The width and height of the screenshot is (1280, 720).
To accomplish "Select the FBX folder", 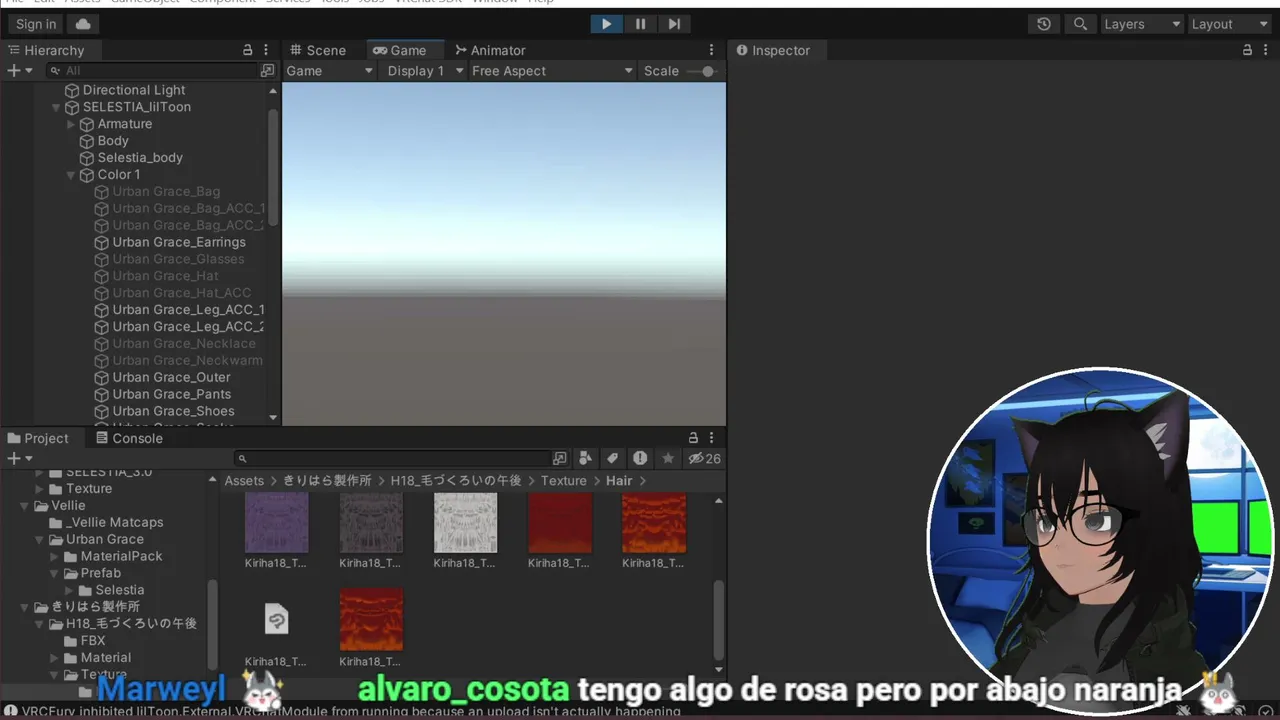I will pos(85,641).
